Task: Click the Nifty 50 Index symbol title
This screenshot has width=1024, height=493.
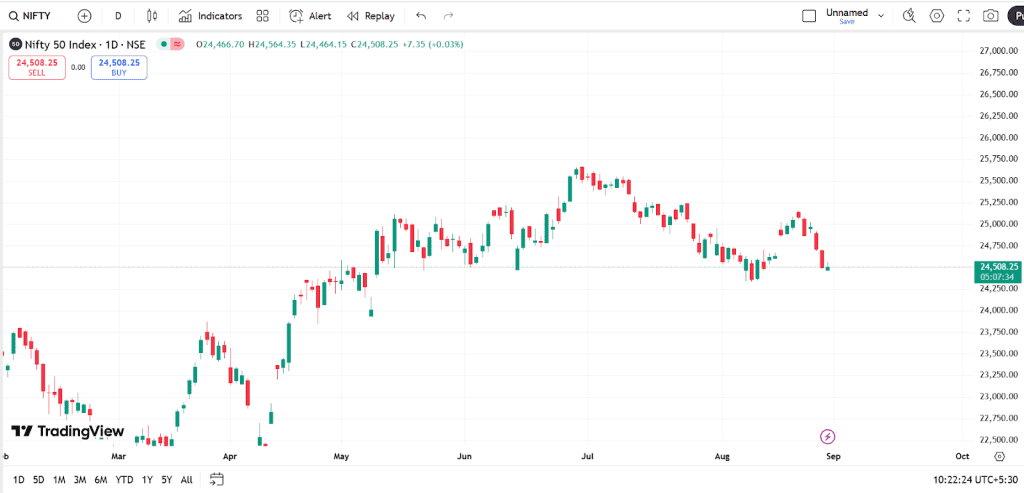Action: coord(85,44)
